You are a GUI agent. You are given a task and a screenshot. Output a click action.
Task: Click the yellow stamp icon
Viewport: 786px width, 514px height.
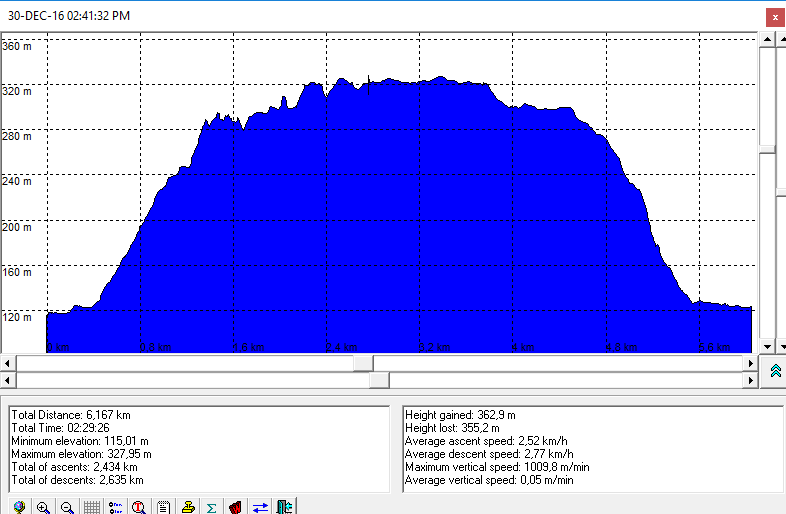point(188,507)
